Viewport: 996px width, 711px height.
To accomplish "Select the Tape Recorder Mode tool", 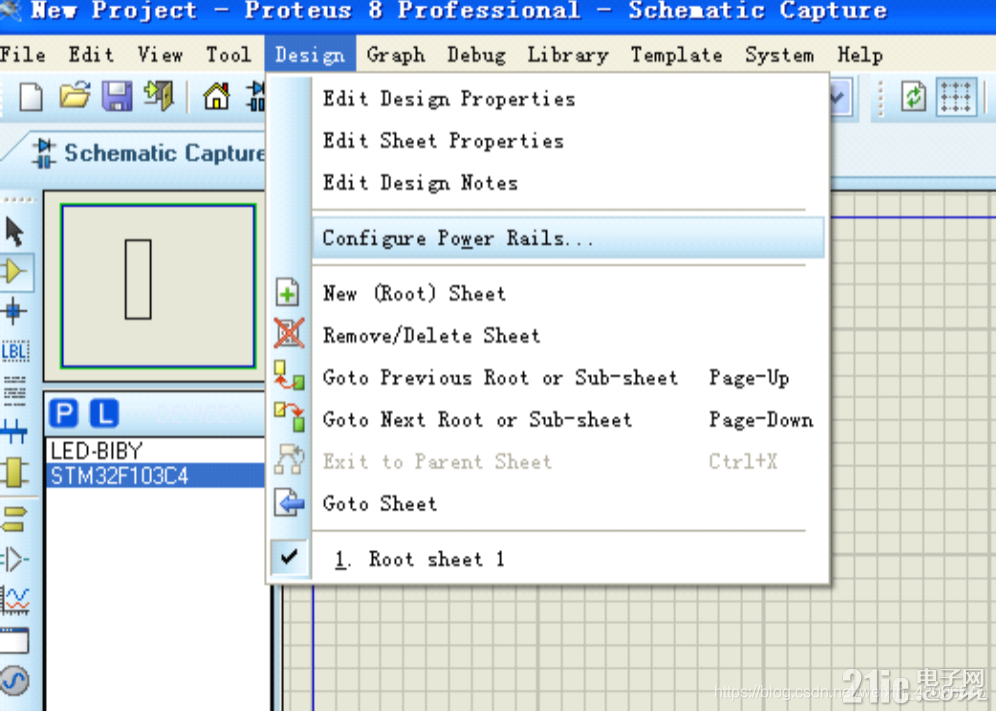I will [x=15, y=640].
